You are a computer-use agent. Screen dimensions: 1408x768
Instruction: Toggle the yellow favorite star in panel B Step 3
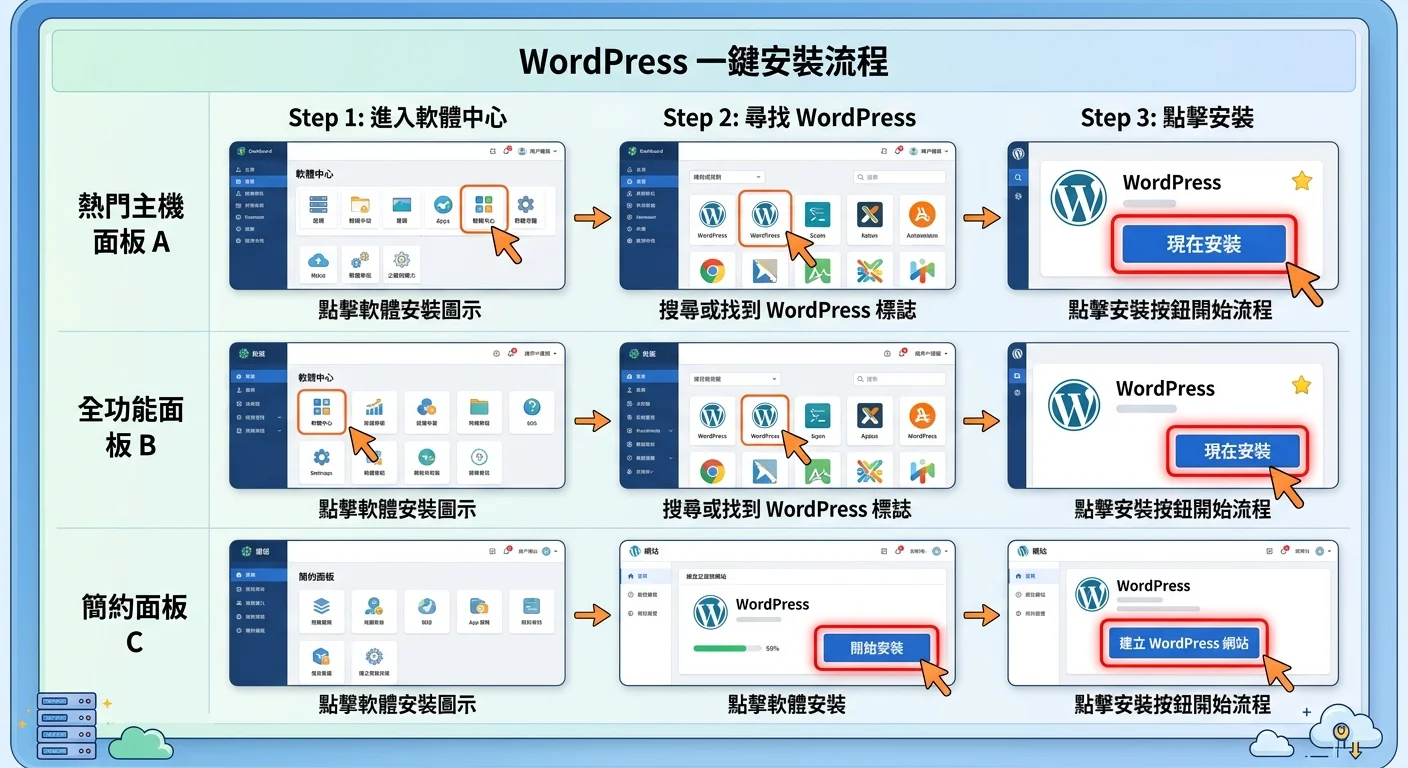coord(1301,384)
